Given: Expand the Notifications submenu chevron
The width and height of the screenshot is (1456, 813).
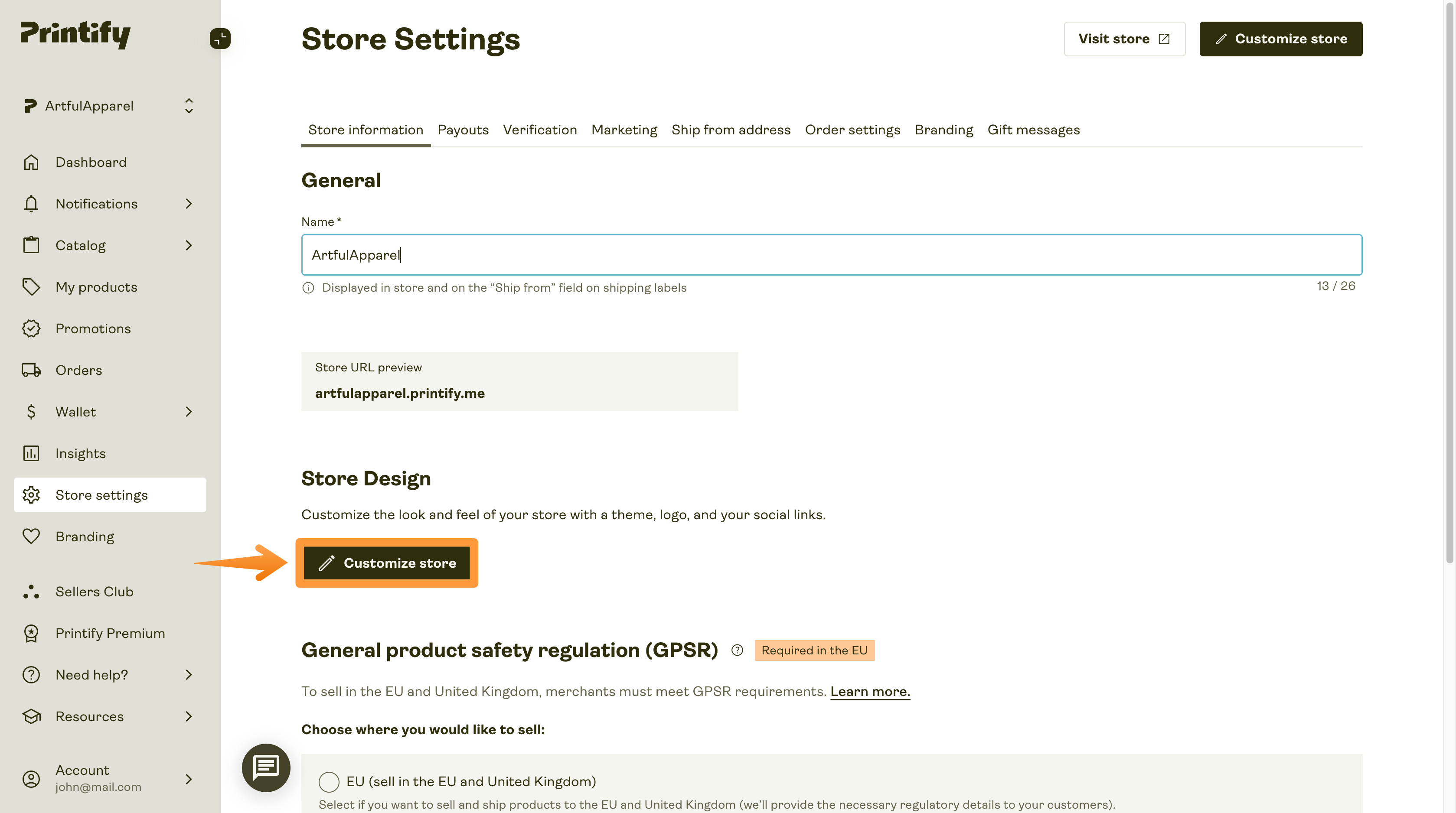Looking at the screenshot, I should [x=189, y=203].
